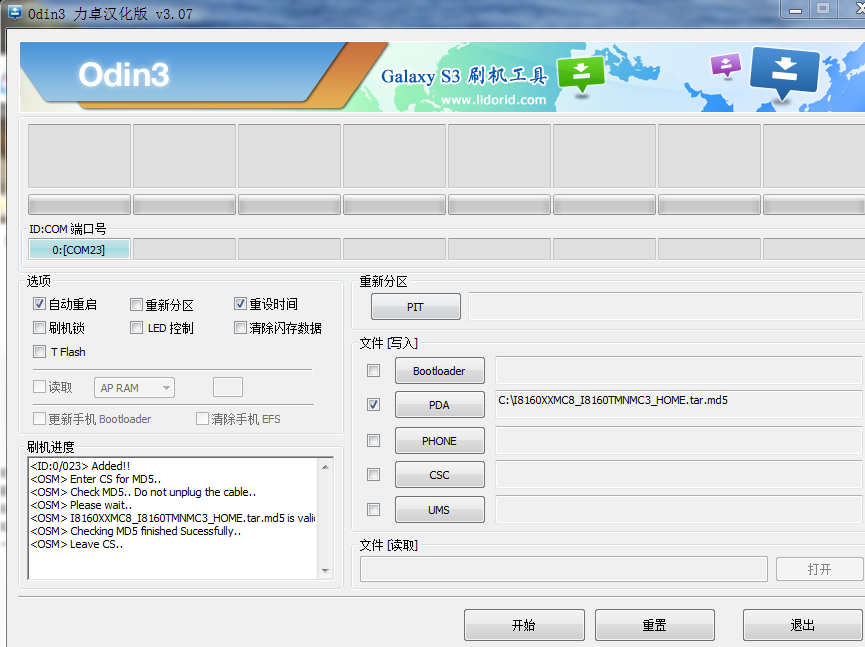Click the large blue download icon in the banner
The height and width of the screenshot is (647, 865).
784,74
